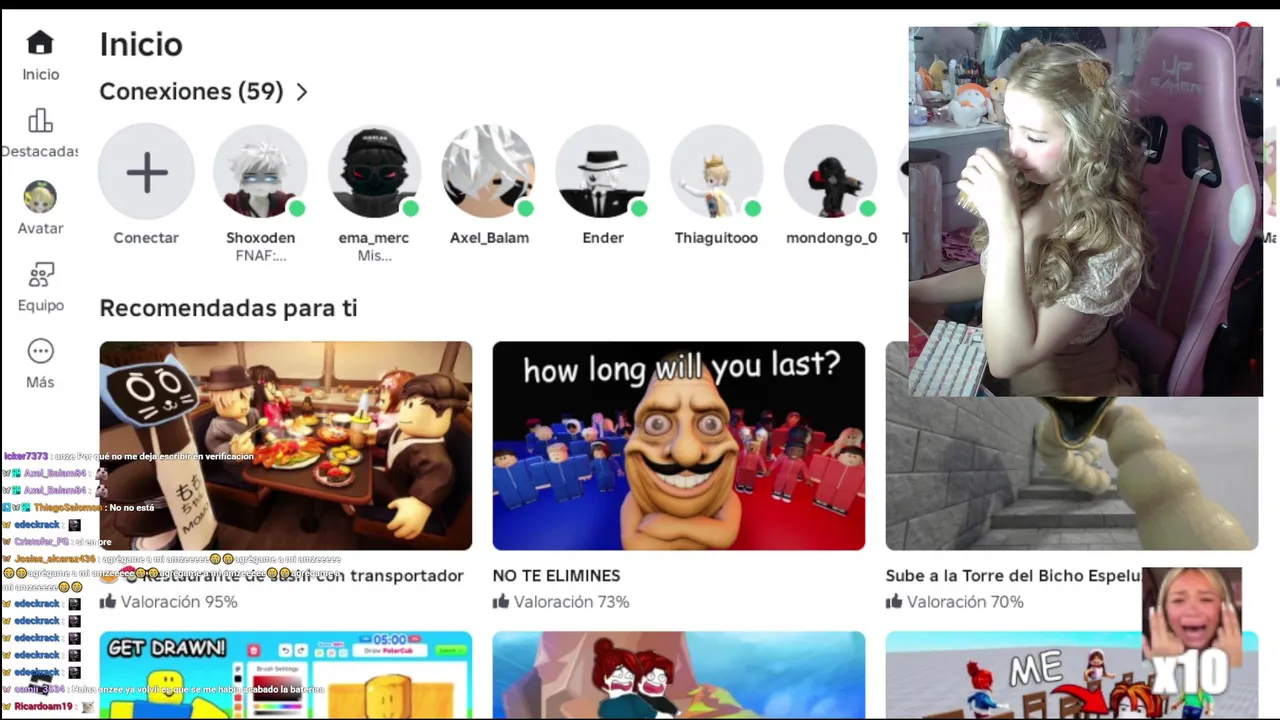Open Sube a la Torre game thumbnail
The height and width of the screenshot is (720, 1280).
click(x=1071, y=473)
